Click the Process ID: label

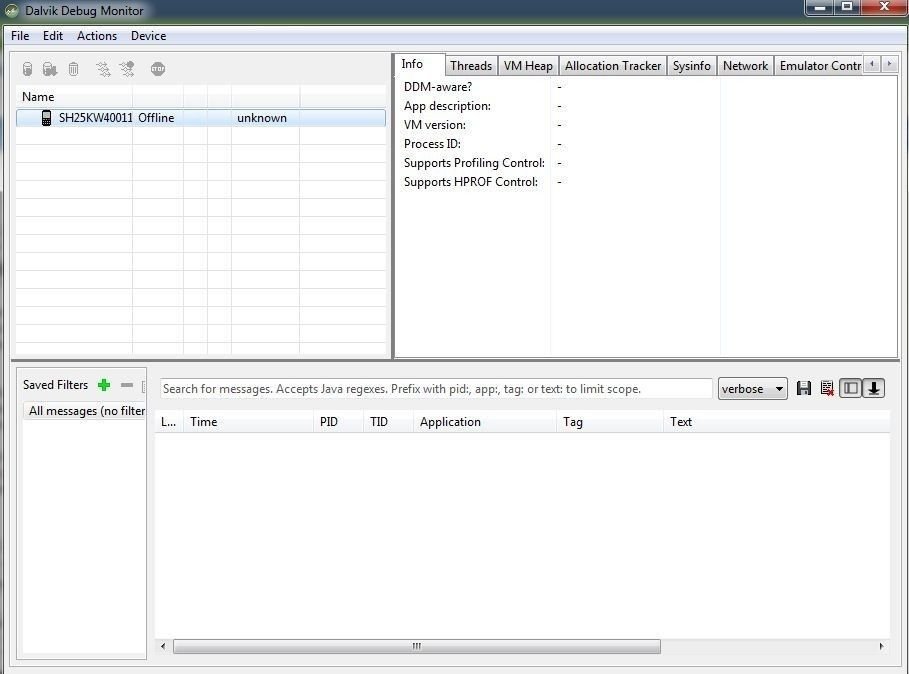tap(432, 144)
